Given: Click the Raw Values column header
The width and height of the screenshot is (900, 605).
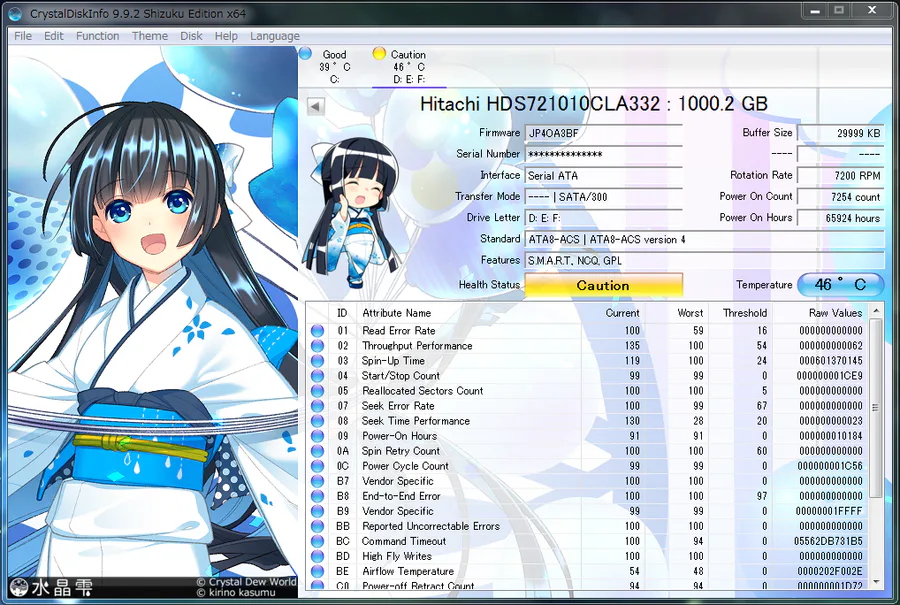Looking at the screenshot, I should pyautogui.click(x=835, y=313).
